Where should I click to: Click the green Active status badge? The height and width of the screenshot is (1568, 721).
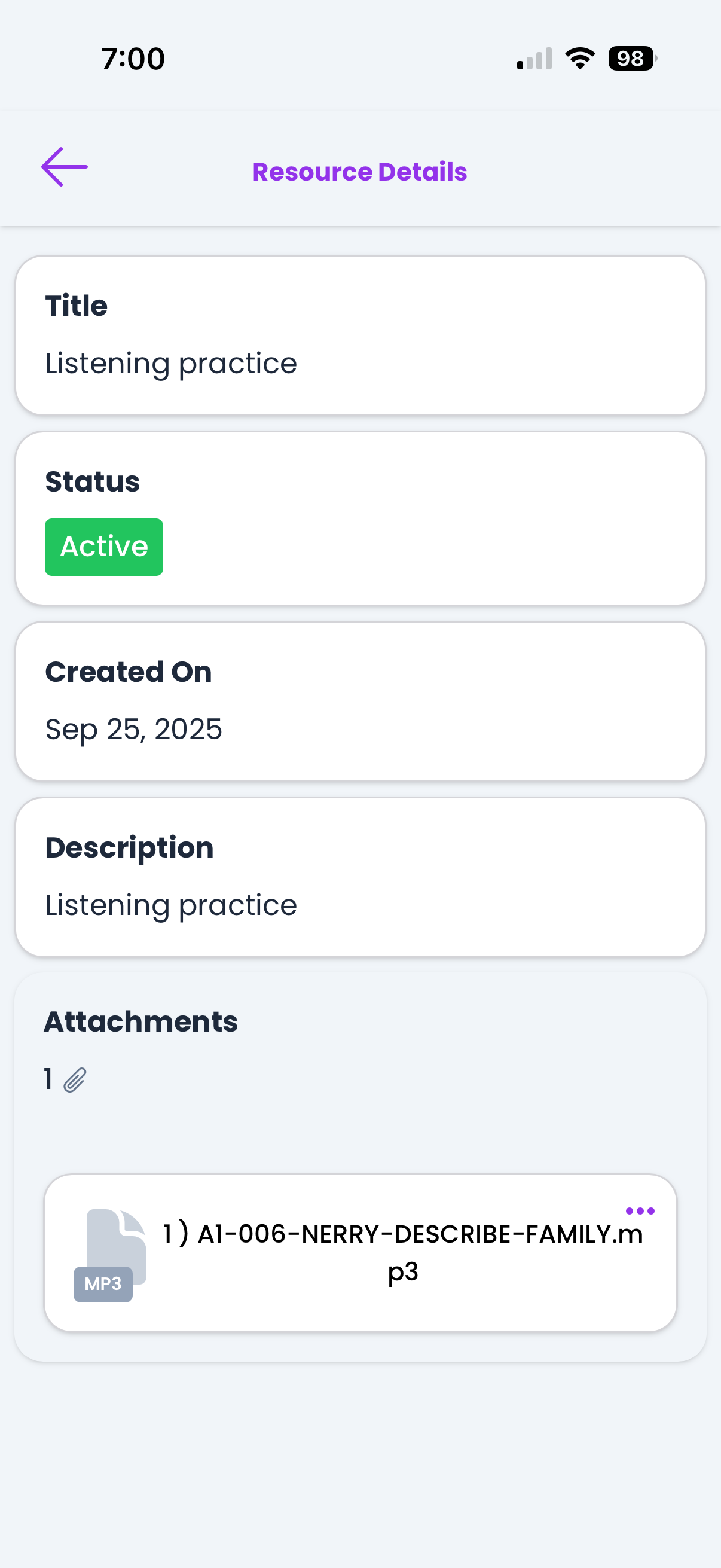click(x=104, y=547)
